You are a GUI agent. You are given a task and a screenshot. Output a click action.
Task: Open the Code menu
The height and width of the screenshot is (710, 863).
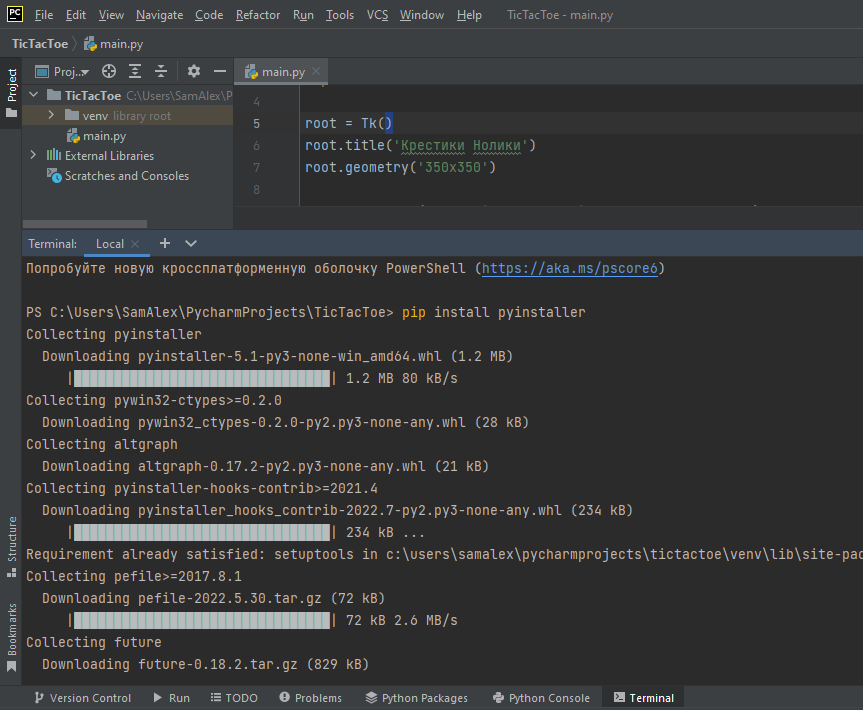pyautogui.click(x=209, y=15)
